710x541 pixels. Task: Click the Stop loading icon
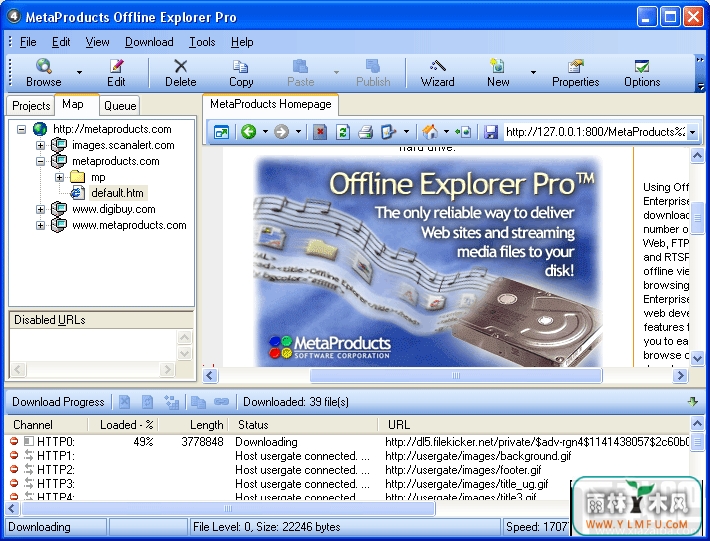(320, 132)
